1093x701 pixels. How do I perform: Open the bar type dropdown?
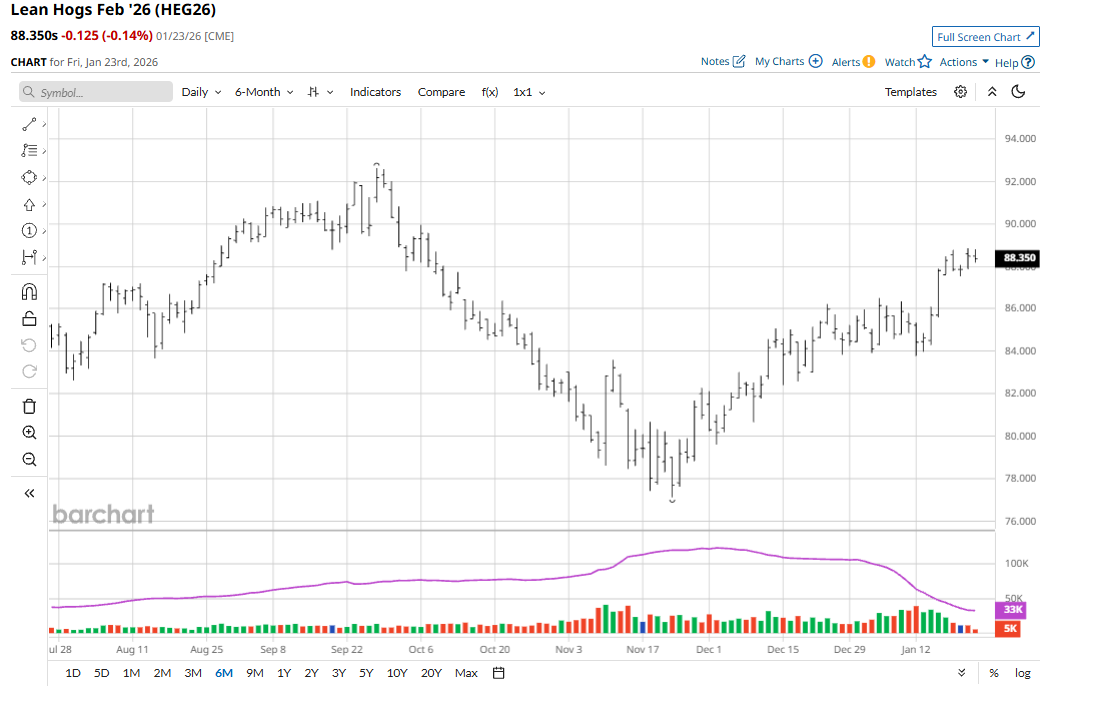pyautogui.click(x=321, y=92)
